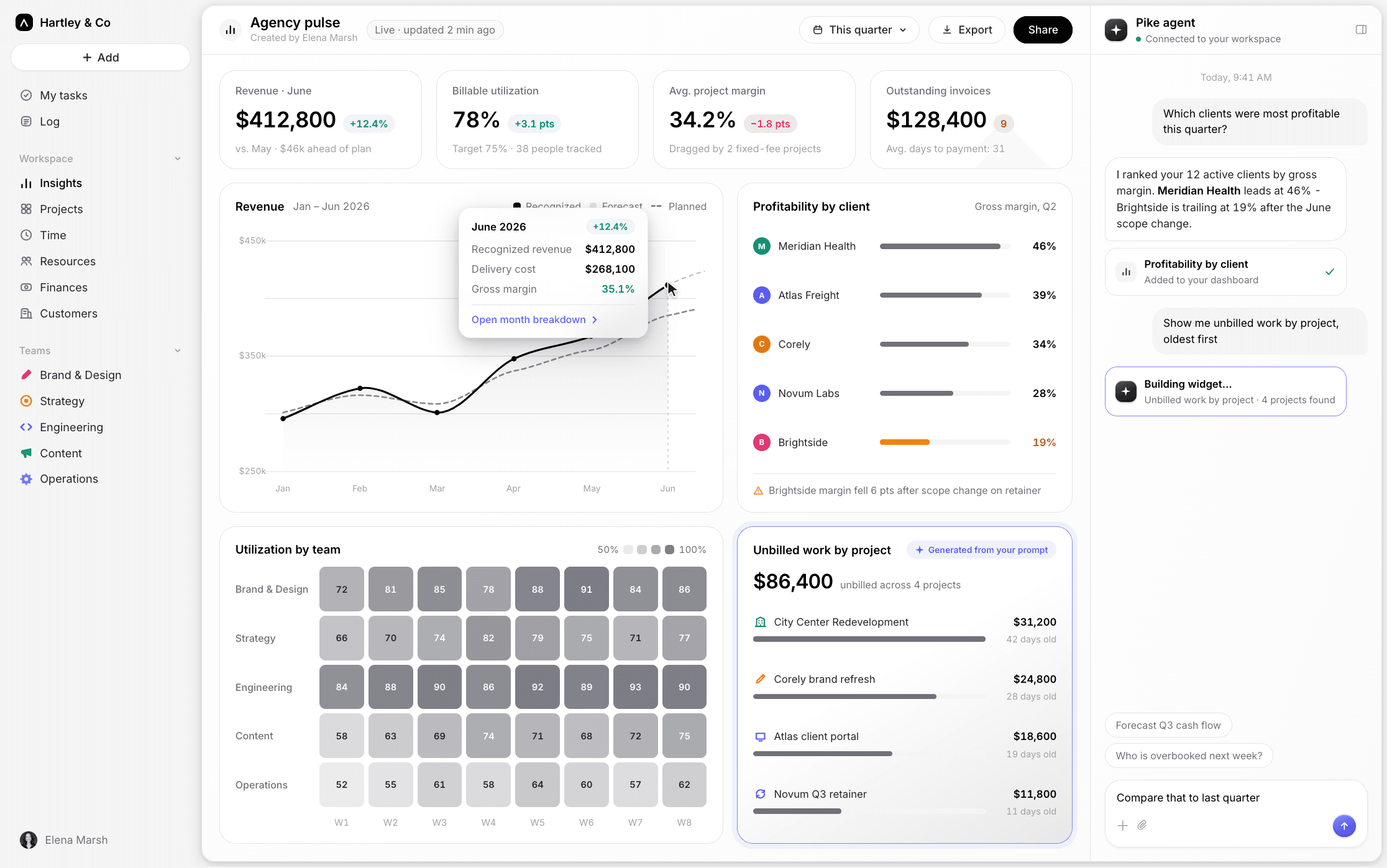Click Meridian Health margin bar
The image size is (1387, 868).
[x=945, y=246]
